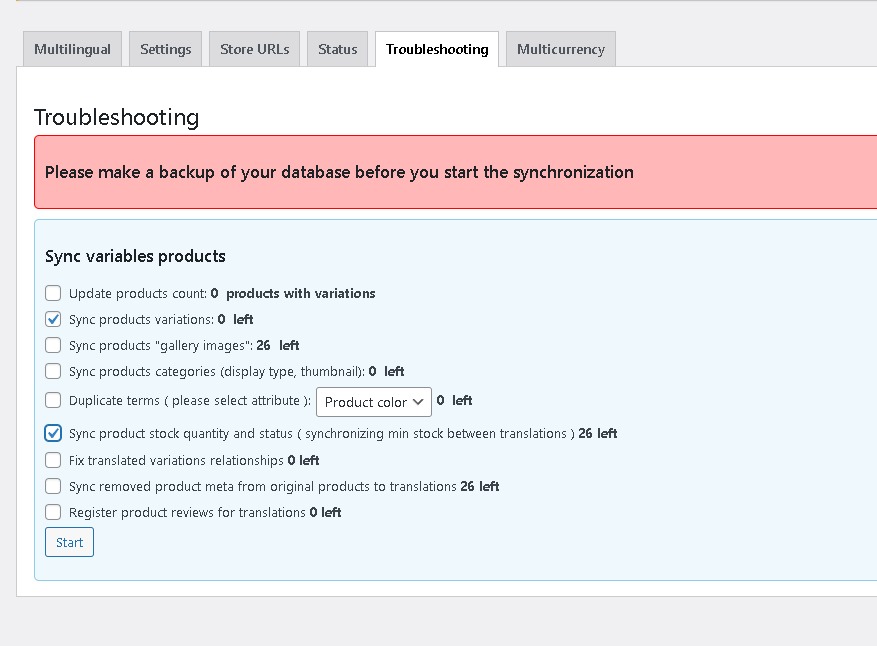Go to the Store URLs tab
Viewport: 877px width, 646px height.
255,49
